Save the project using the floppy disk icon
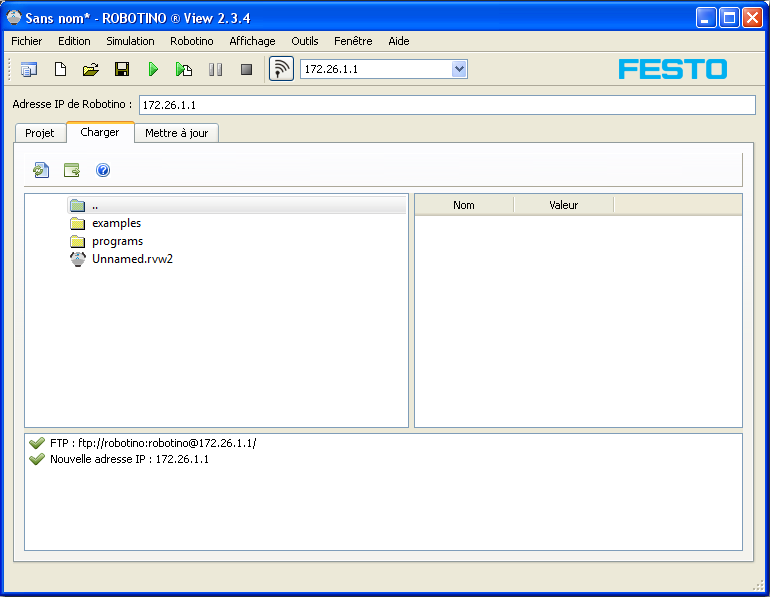 (x=122, y=69)
